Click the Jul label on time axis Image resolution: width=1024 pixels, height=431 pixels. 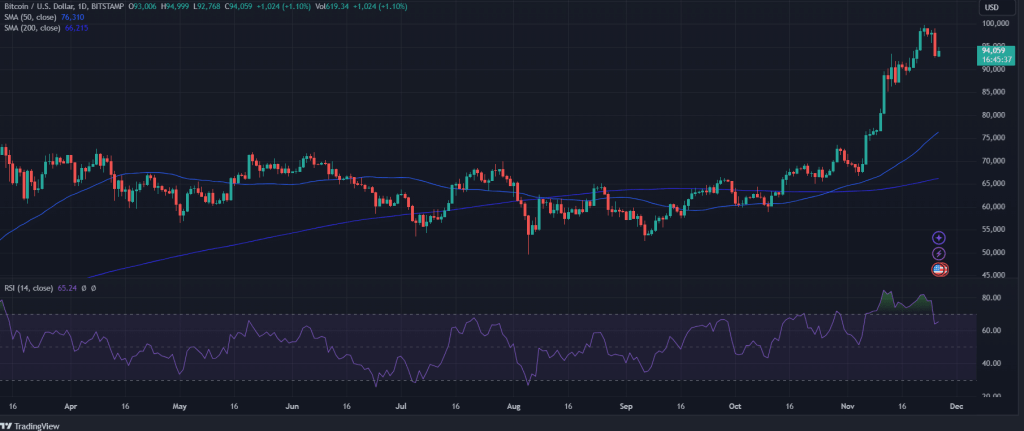coord(401,406)
